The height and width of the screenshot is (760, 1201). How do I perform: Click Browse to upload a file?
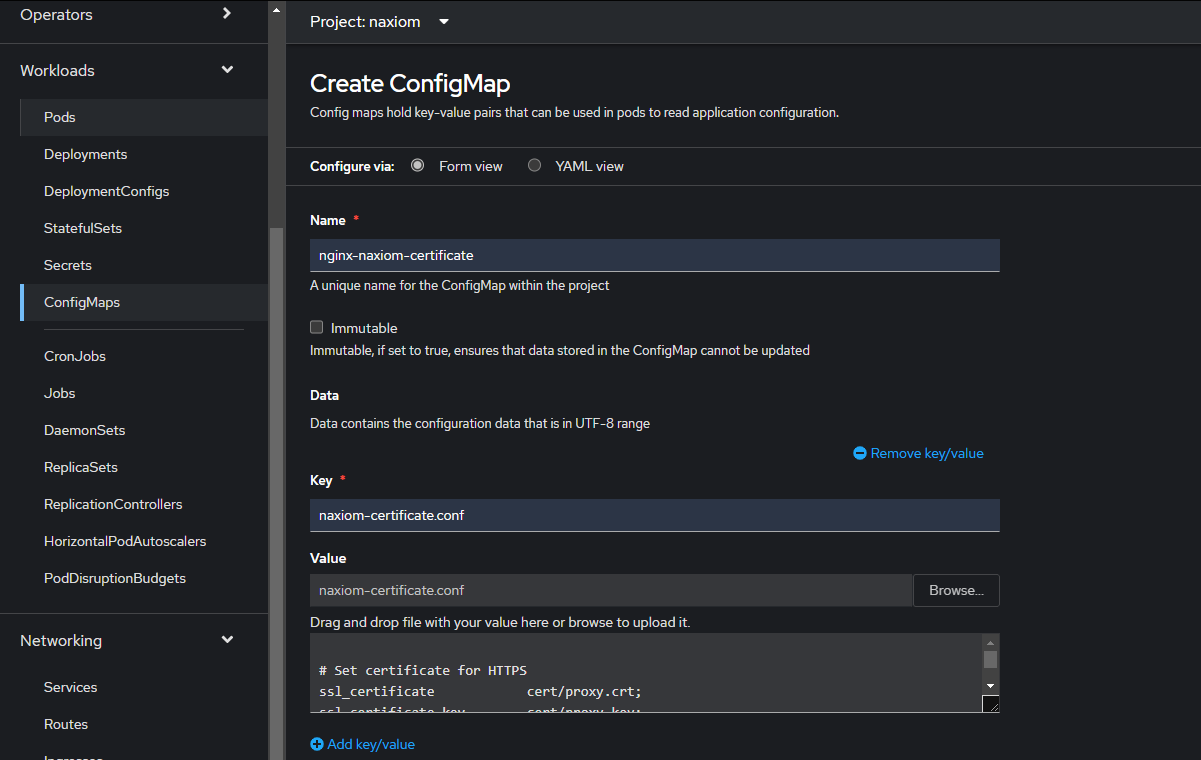tap(956, 590)
